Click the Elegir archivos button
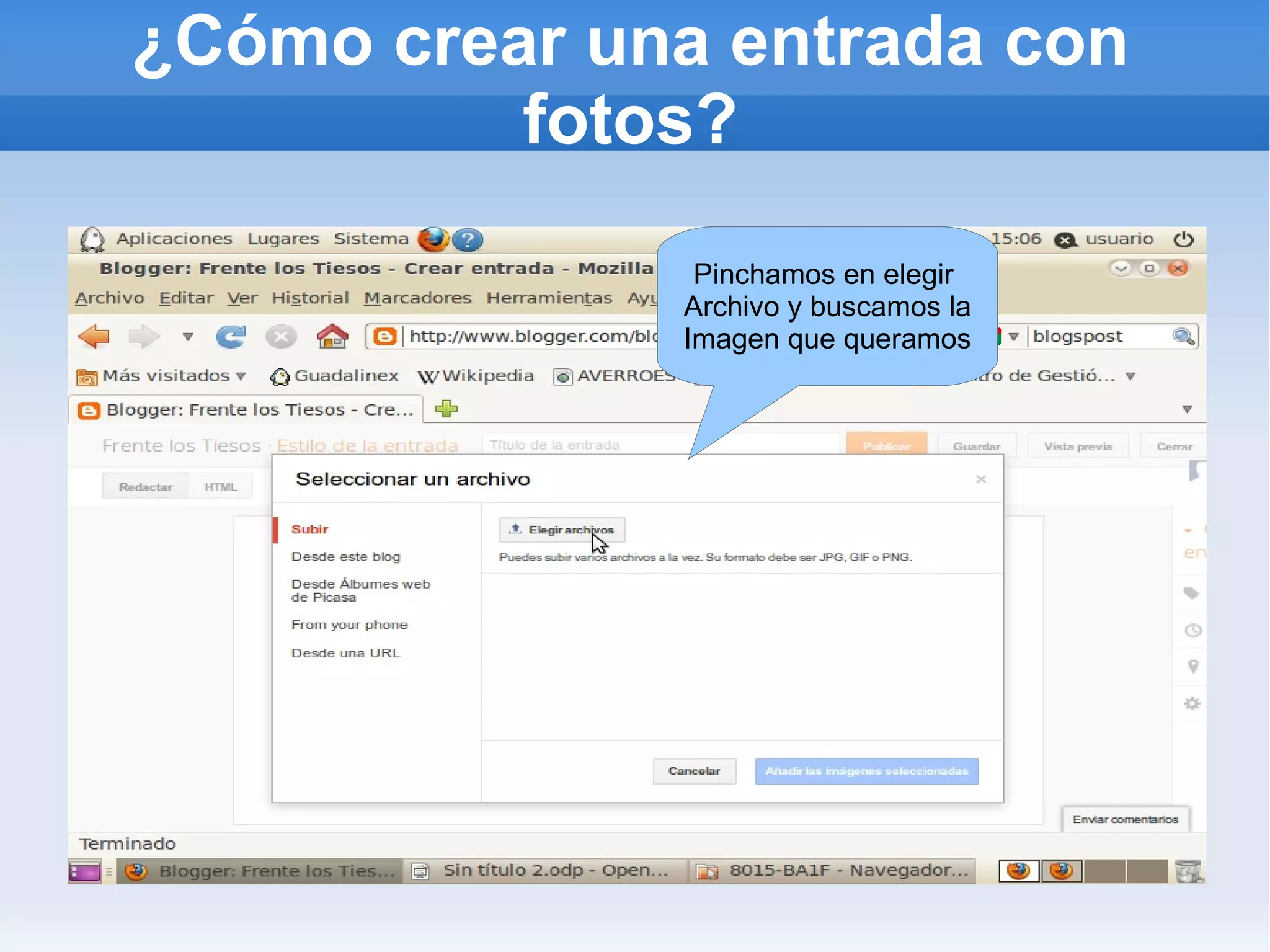Image resolution: width=1270 pixels, height=952 pixels. (562, 530)
